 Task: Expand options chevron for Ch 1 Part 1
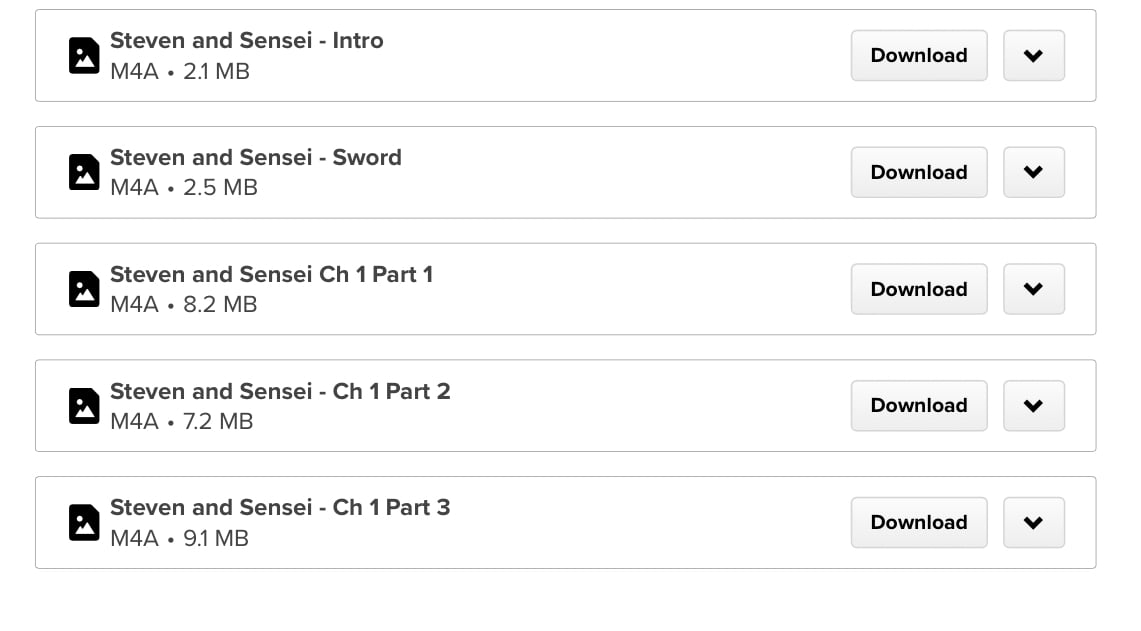[1033, 289]
